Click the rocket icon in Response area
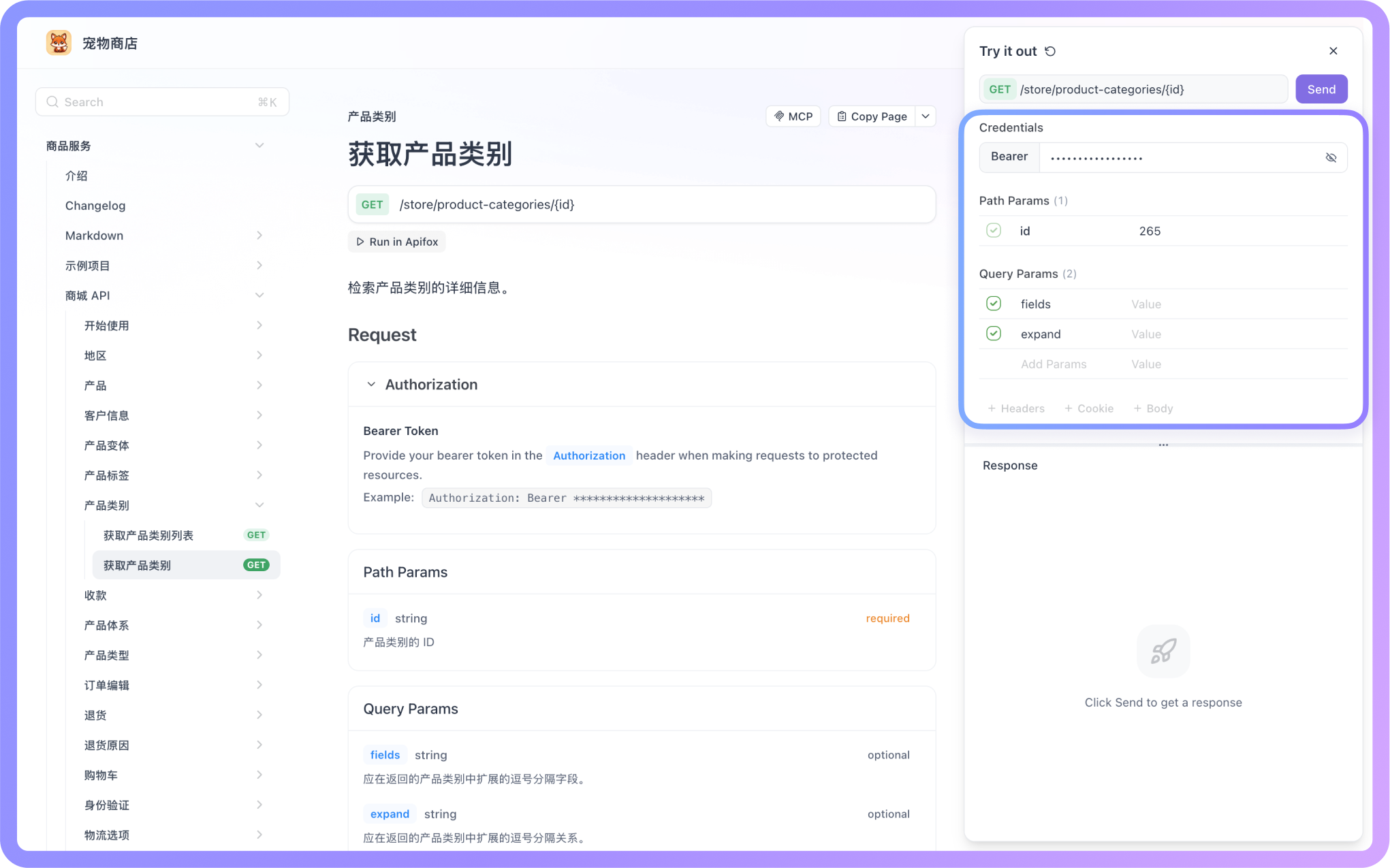Viewport: 1390px width, 868px height. click(x=1163, y=651)
